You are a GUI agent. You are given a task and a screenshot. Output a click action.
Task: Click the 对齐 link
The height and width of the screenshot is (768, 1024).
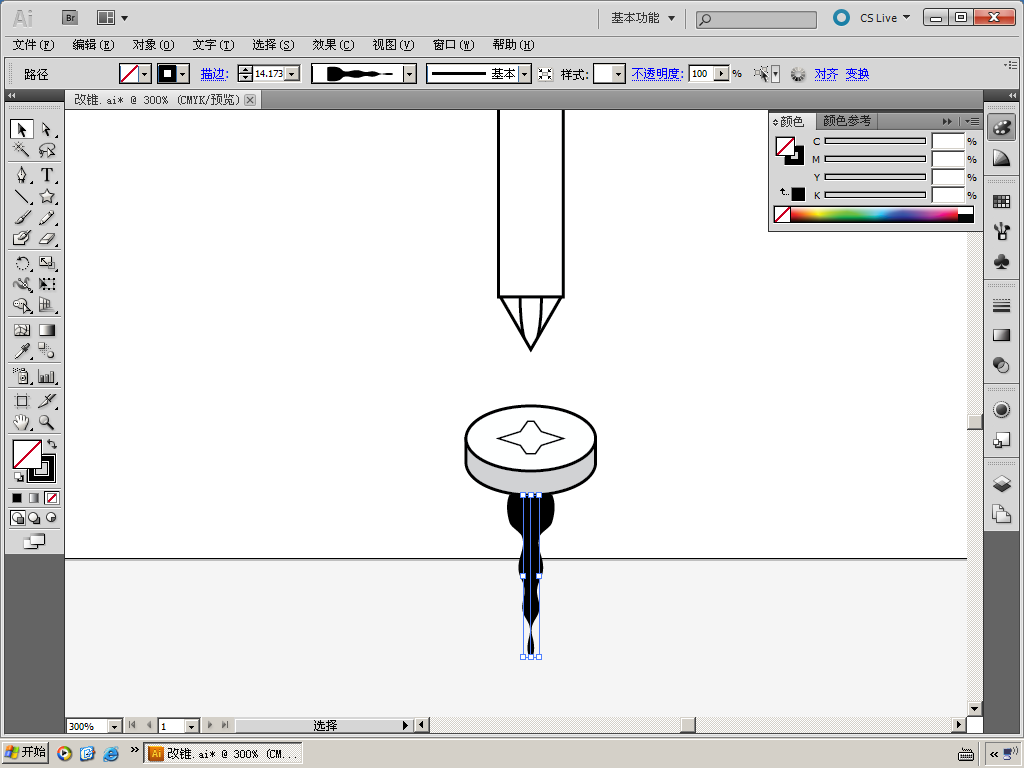pos(826,74)
